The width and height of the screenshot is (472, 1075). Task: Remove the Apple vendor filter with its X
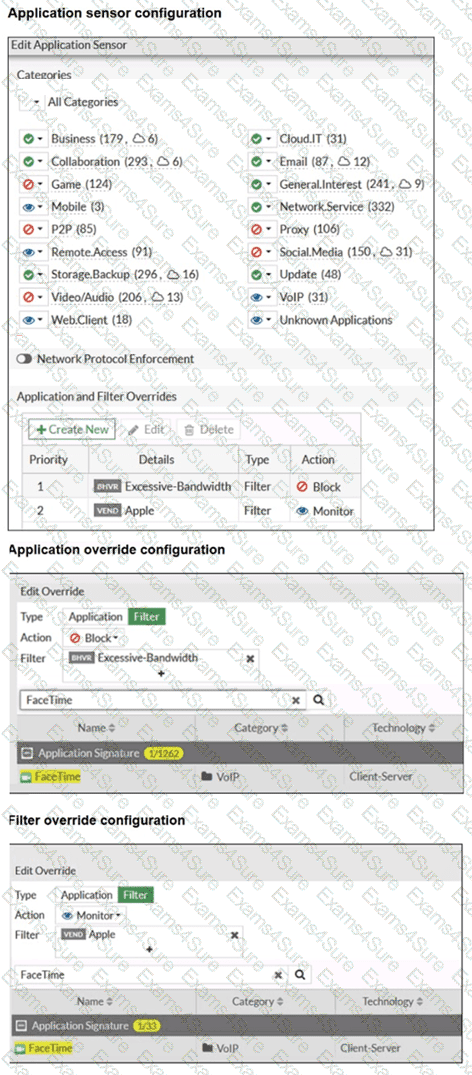(x=235, y=935)
